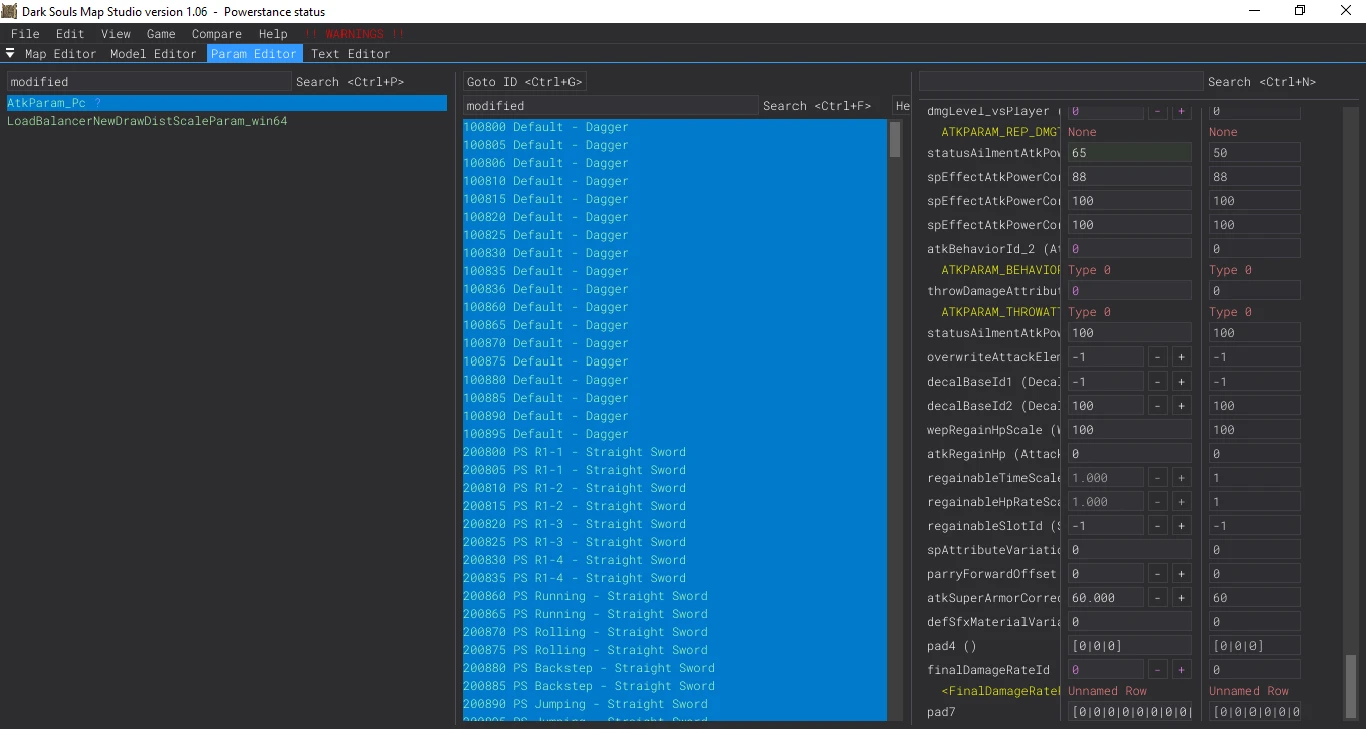Image resolution: width=1366 pixels, height=729 pixels.
Task: Edit the pad4 value field
Action: pyautogui.click(x=1130, y=646)
